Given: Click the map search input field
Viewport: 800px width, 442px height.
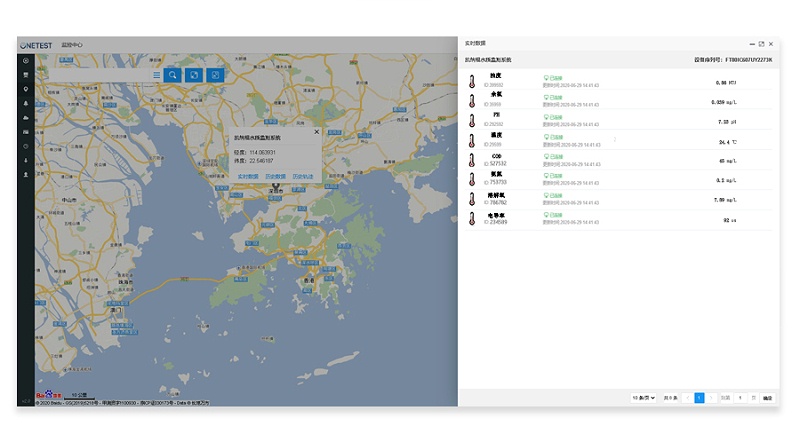Looking at the screenshot, I should point(99,75).
